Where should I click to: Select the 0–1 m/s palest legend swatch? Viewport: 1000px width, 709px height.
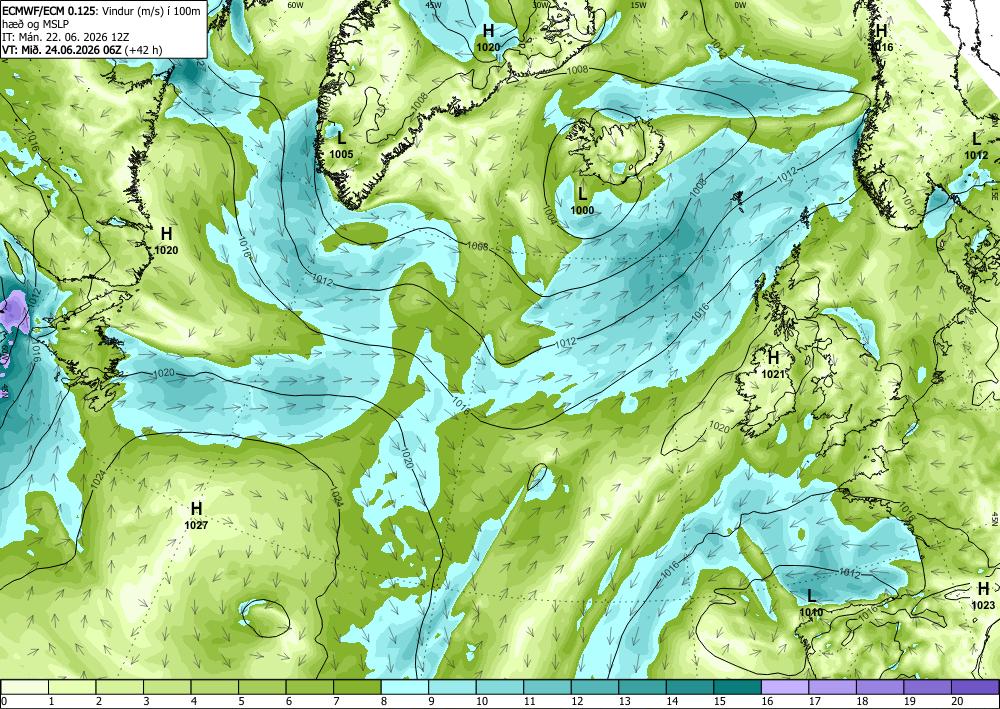click(24, 687)
